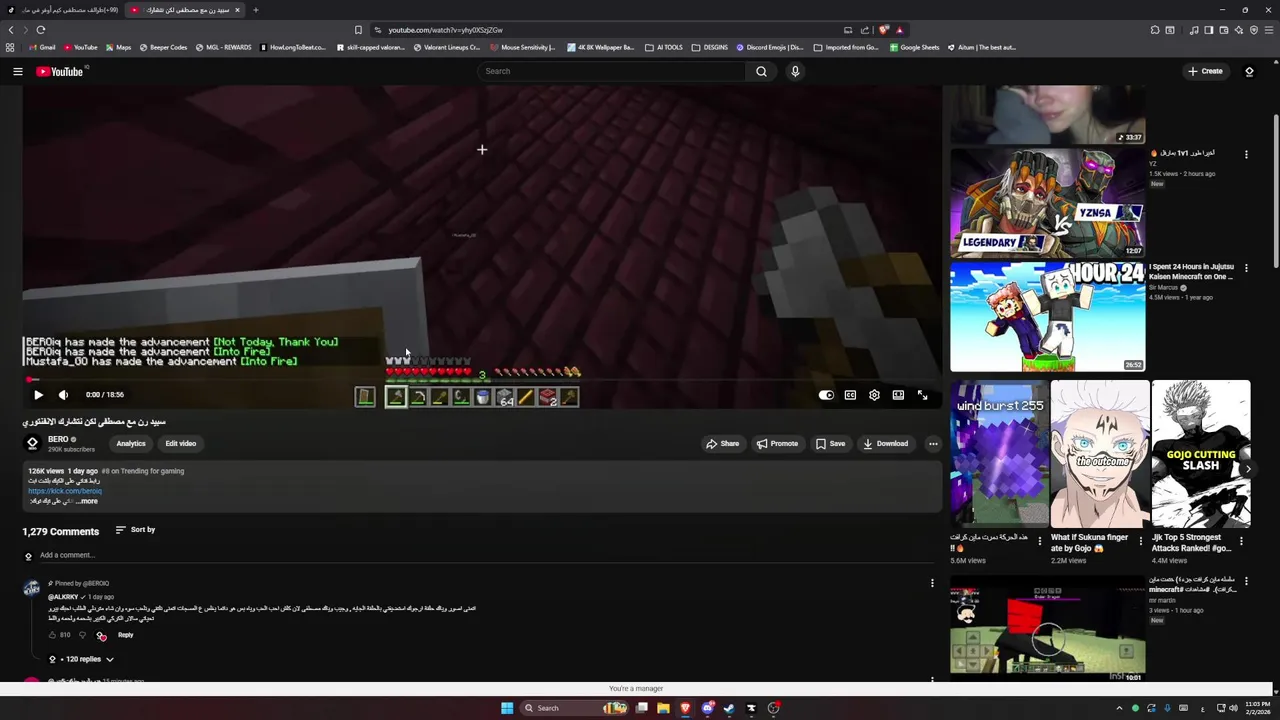Toggle the autoplay switch
Viewport: 1280px width, 720px height.
click(826, 395)
